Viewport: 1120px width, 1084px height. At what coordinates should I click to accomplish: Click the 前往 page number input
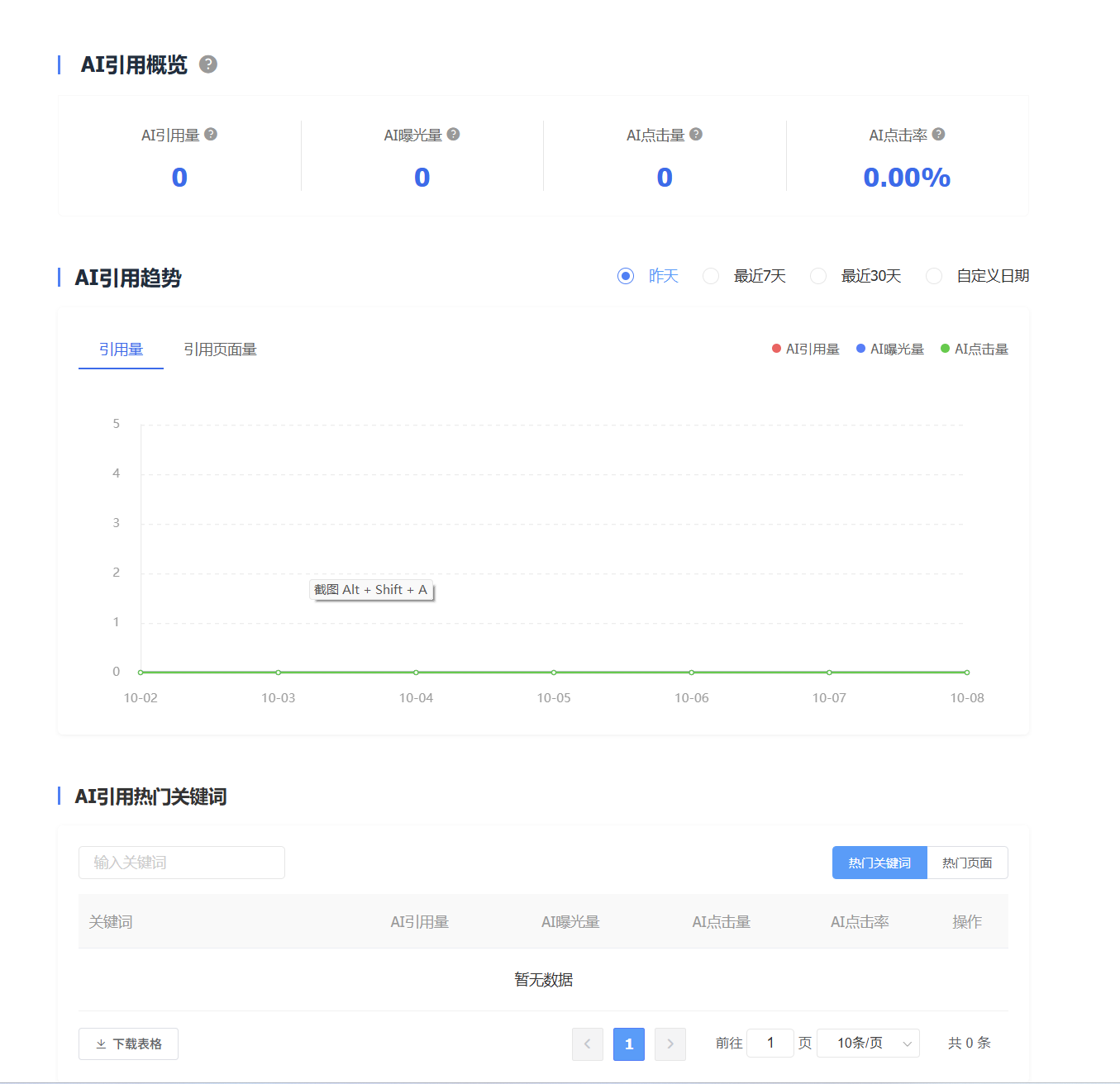pyautogui.click(x=770, y=1044)
